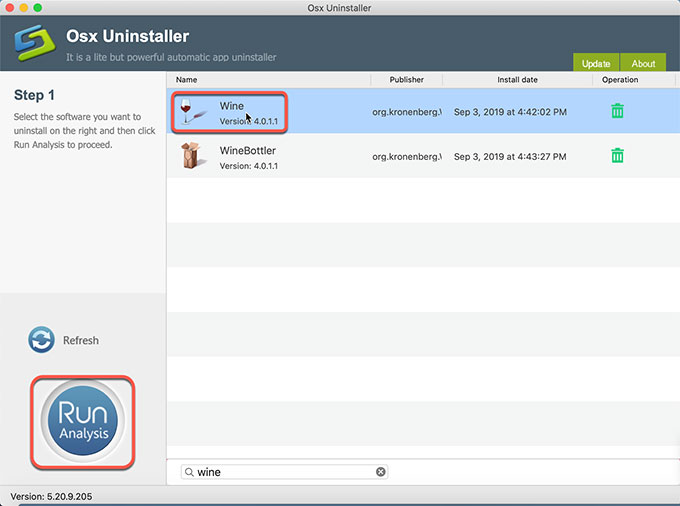Select the Wine app name text
680x506 pixels.
(232, 106)
